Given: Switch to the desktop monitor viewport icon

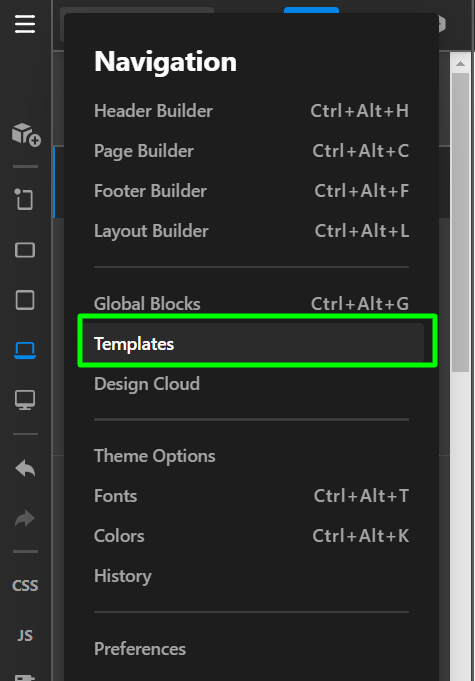Looking at the screenshot, I should tap(25, 400).
